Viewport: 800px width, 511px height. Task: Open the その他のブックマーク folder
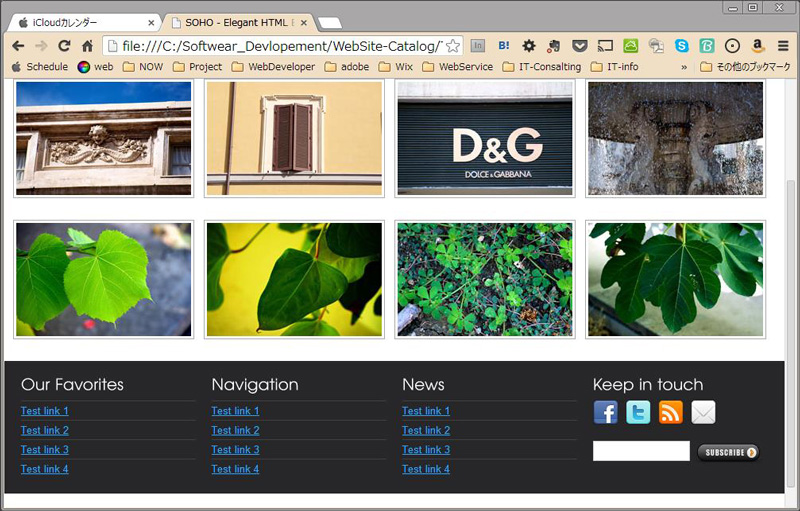pyautogui.click(x=745, y=67)
